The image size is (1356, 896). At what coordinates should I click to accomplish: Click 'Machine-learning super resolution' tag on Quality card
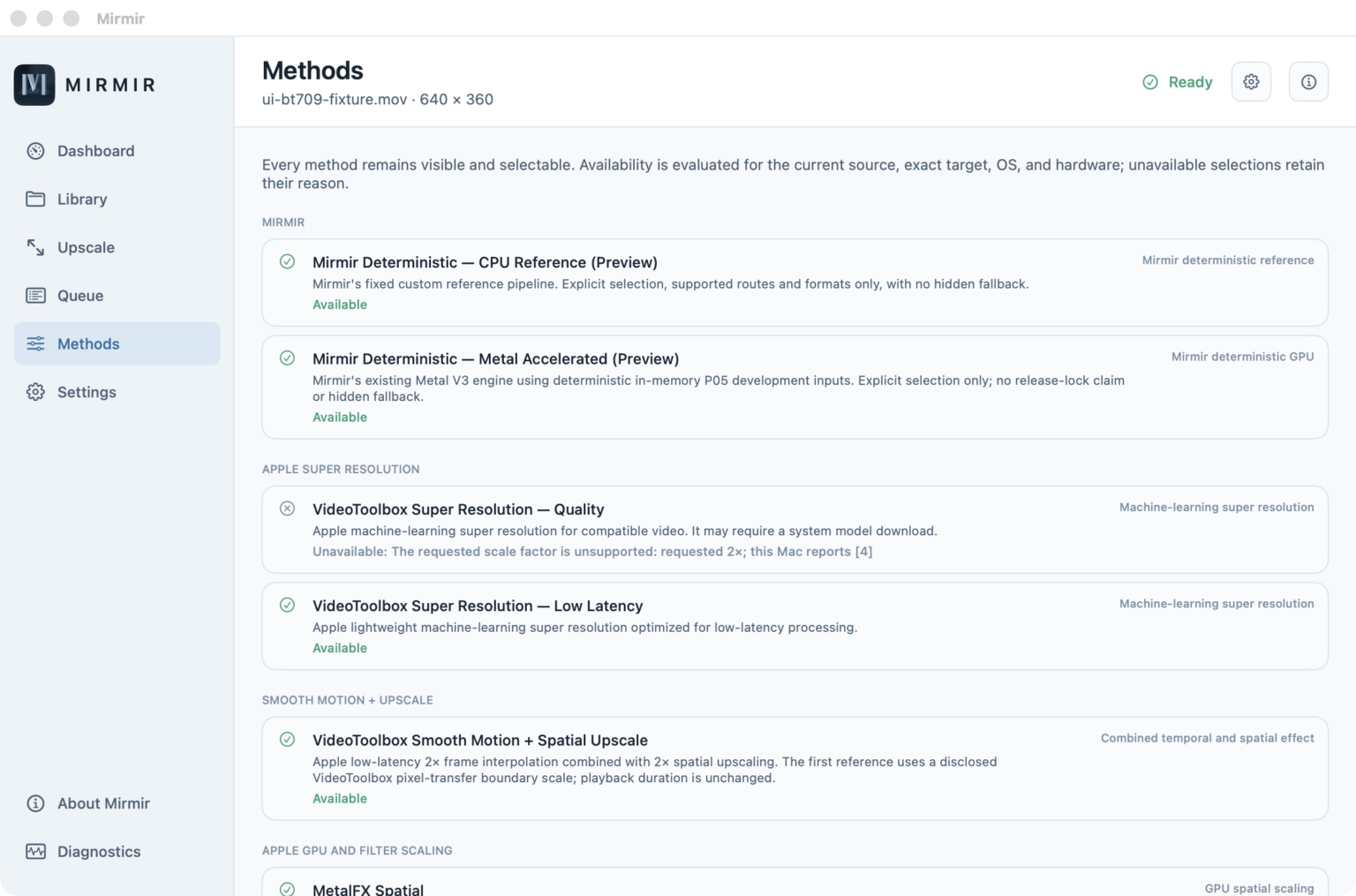tap(1217, 508)
